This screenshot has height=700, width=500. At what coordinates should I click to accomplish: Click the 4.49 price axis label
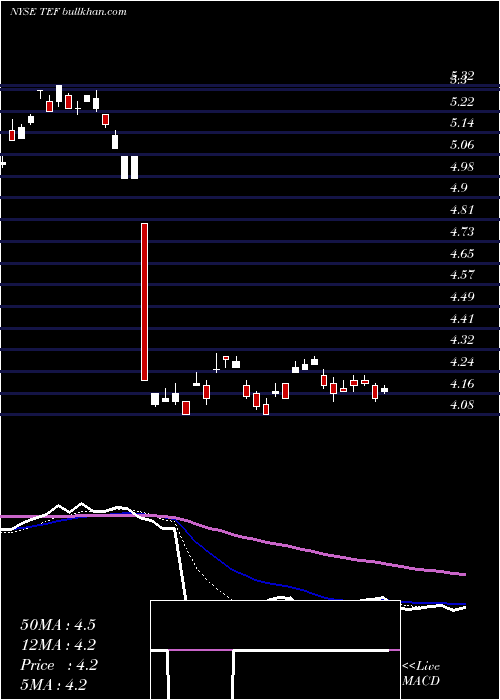point(462,297)
